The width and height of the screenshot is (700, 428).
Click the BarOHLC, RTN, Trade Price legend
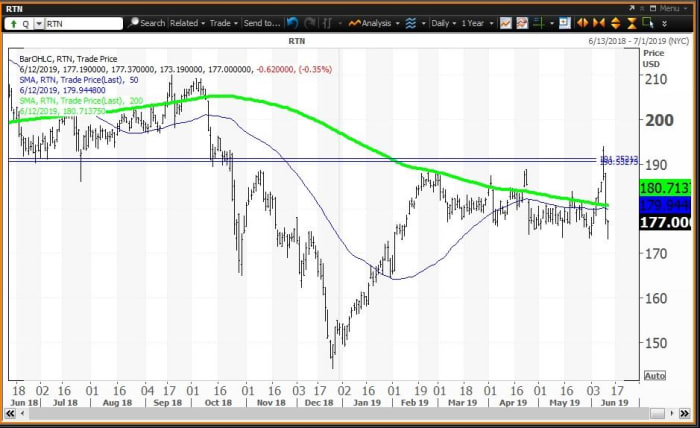pos(68,58)
